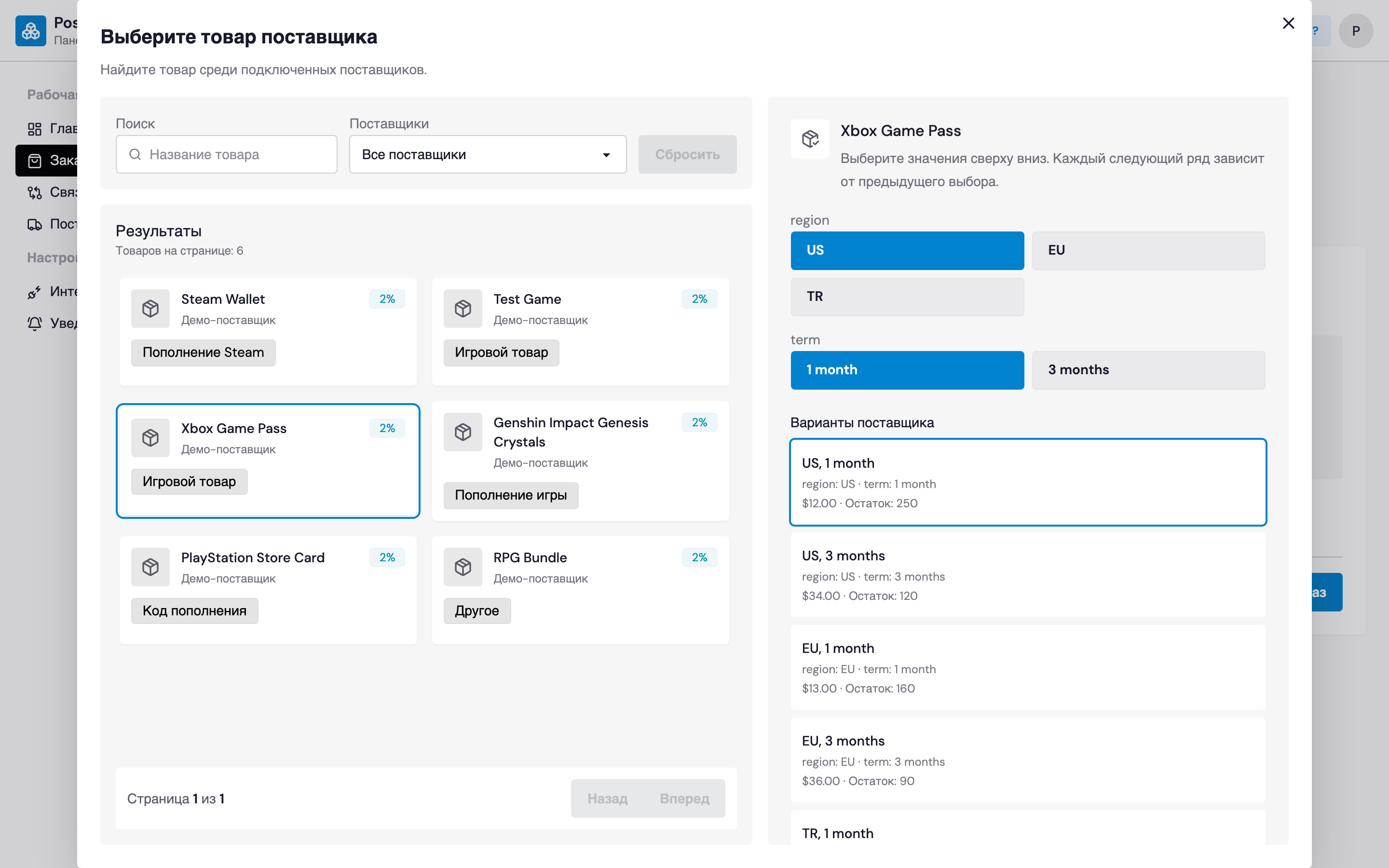The height and width of the screenshot is (868, 1389).
Task: Select the US, 3 months supplier variant
Action: (x=1027, y=575)
